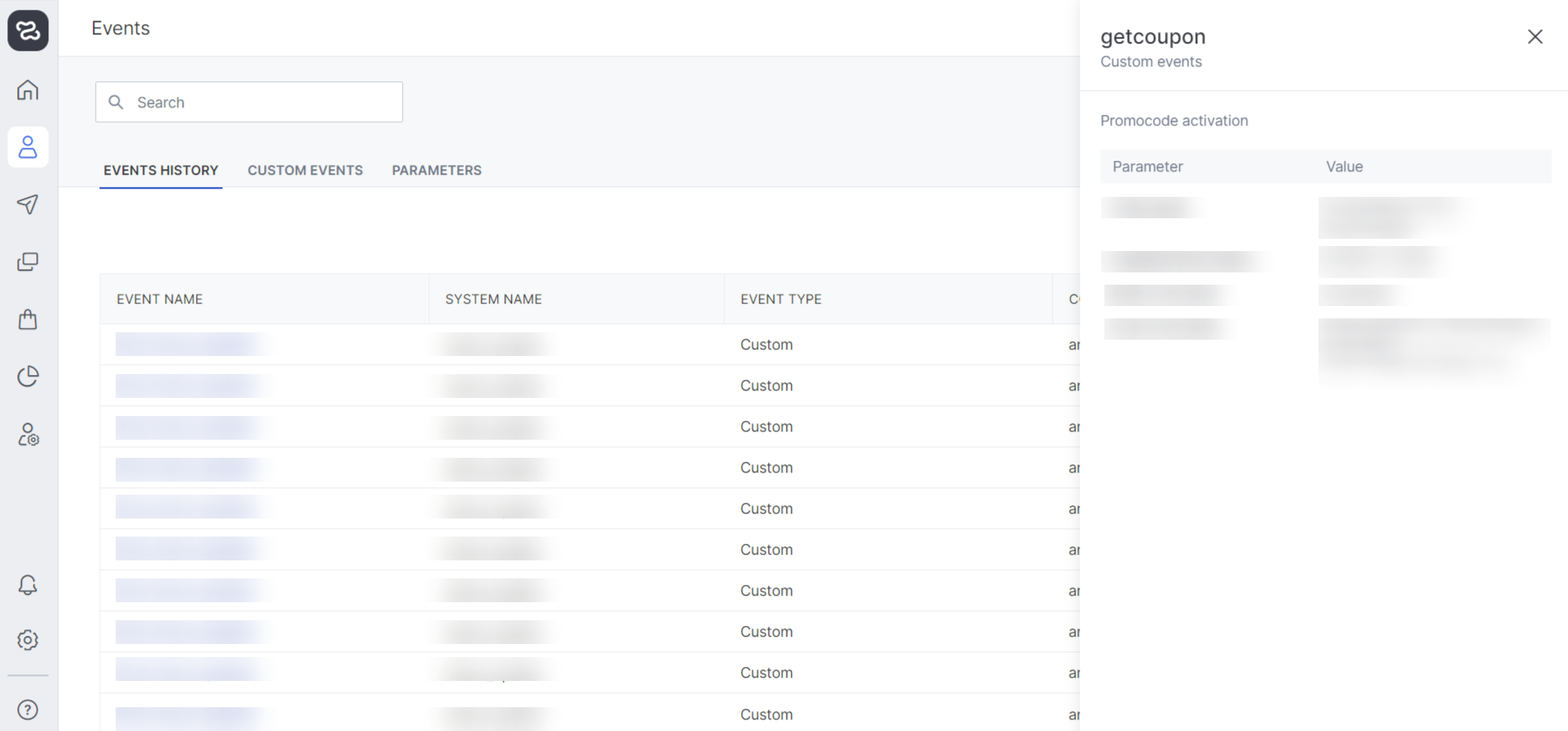Open the user-with-gear icon in sidebar
Image resolution: width=1568 pixels, height=731 pixels.
28,434
